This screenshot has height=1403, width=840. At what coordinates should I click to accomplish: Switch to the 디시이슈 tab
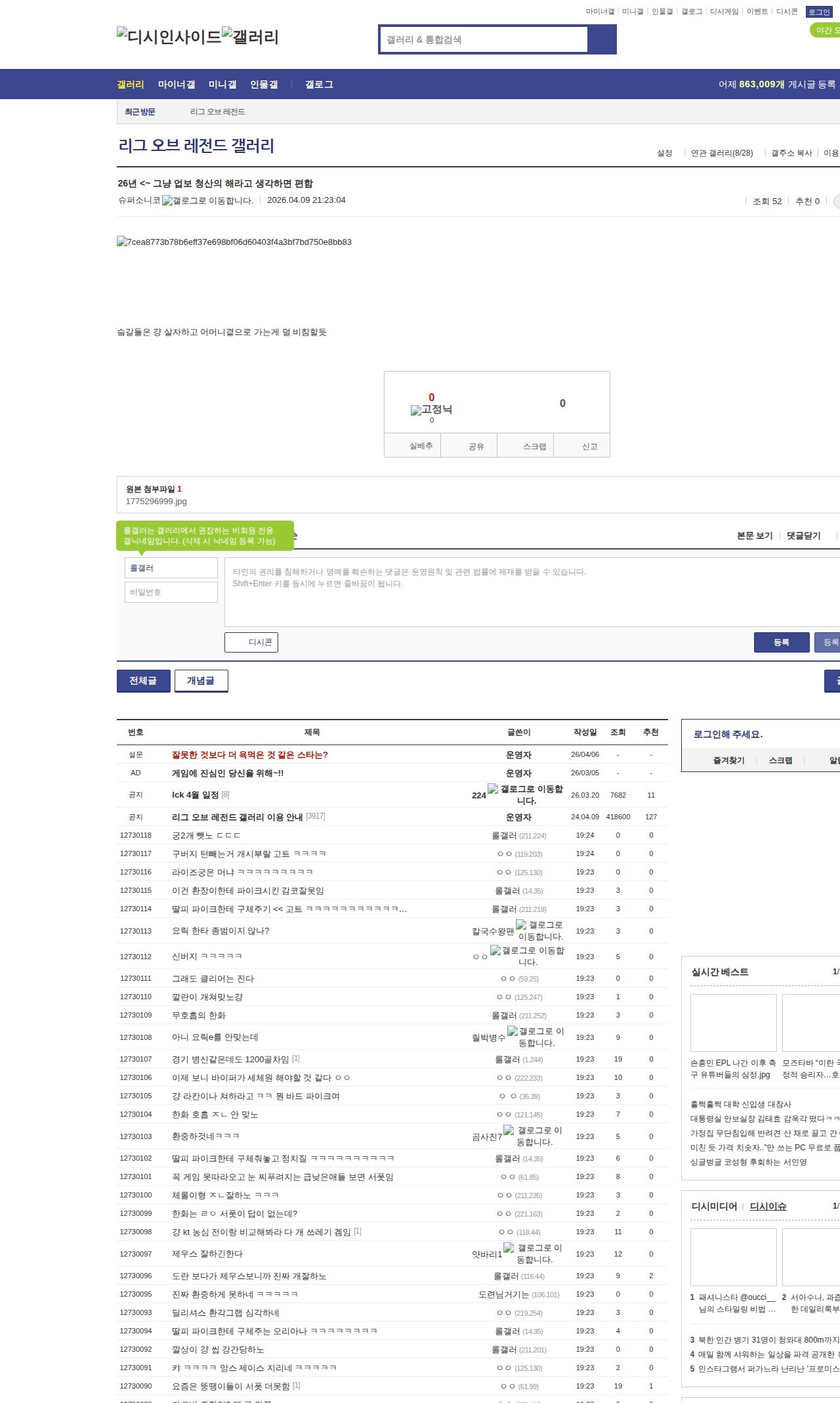pos(768,1206)
